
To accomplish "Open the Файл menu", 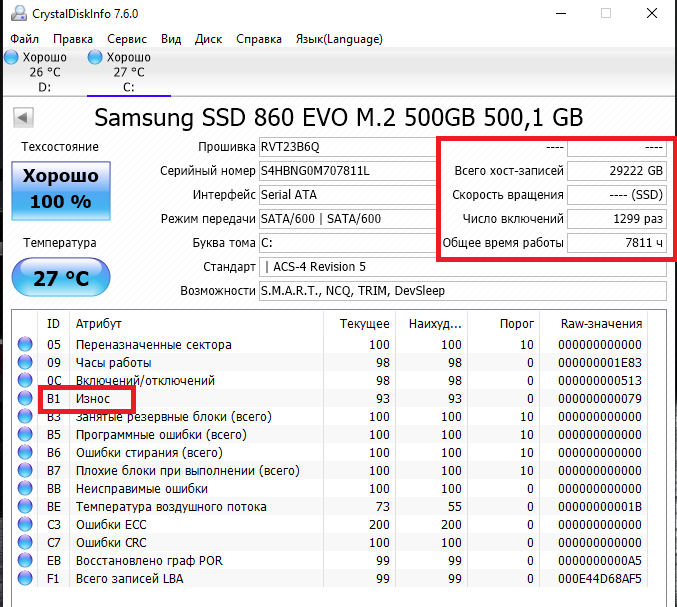I will click(25, 39).
